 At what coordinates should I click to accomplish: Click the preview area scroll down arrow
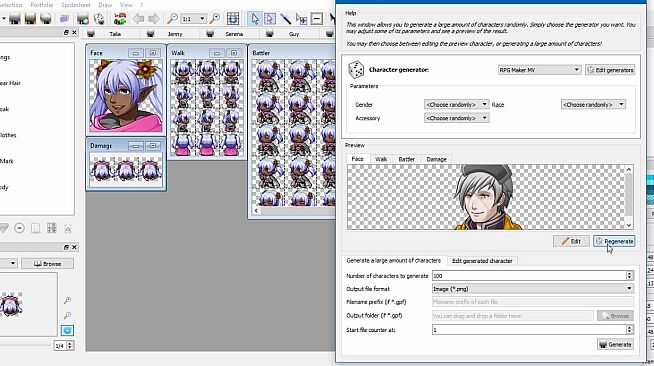click(x=629, y=225)
